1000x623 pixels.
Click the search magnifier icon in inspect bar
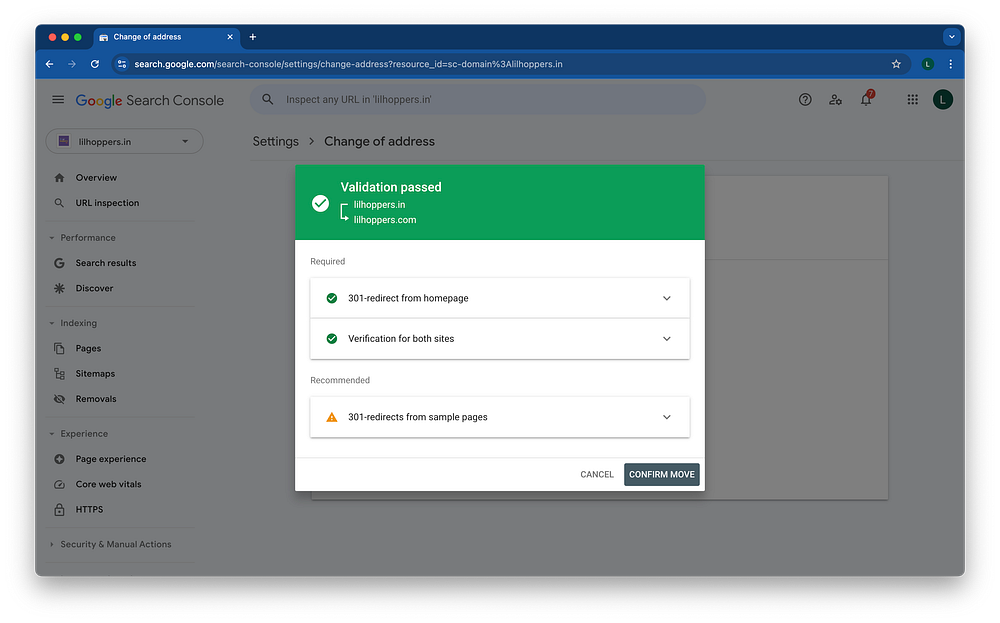(x=268, y=99)
